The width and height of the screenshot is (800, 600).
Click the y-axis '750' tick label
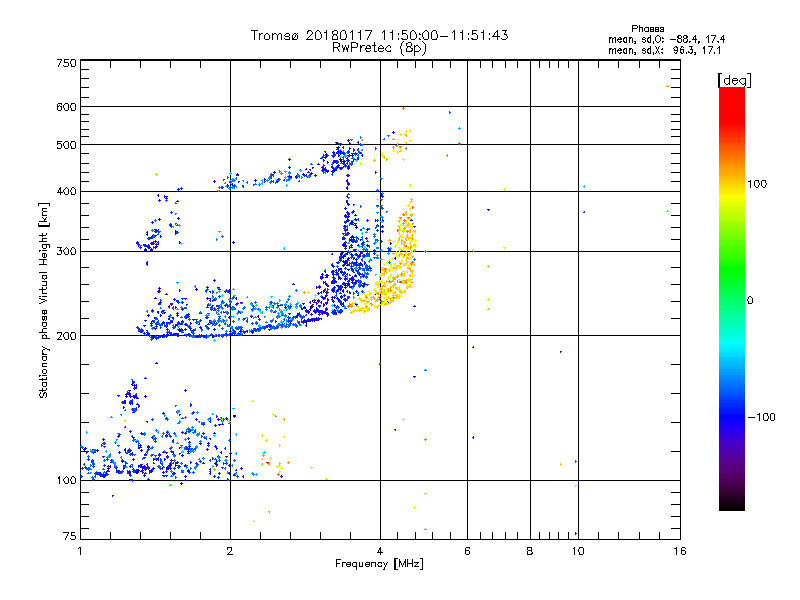click(66, 63)
